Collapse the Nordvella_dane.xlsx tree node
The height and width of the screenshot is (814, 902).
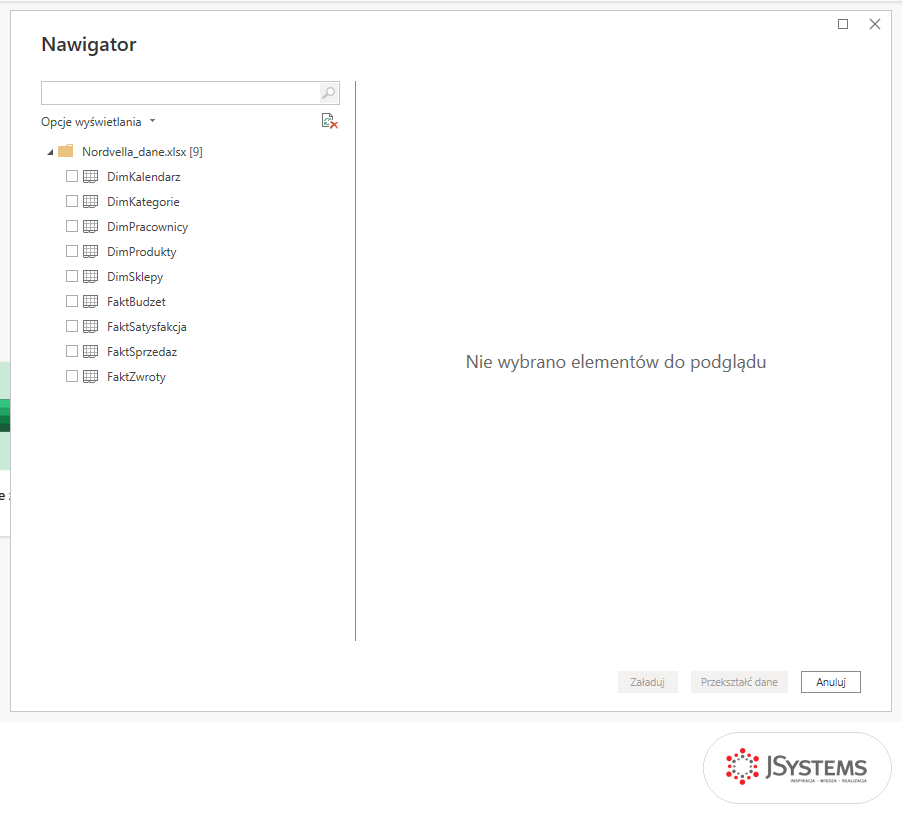pyautogui.click(x=50, y=152)
